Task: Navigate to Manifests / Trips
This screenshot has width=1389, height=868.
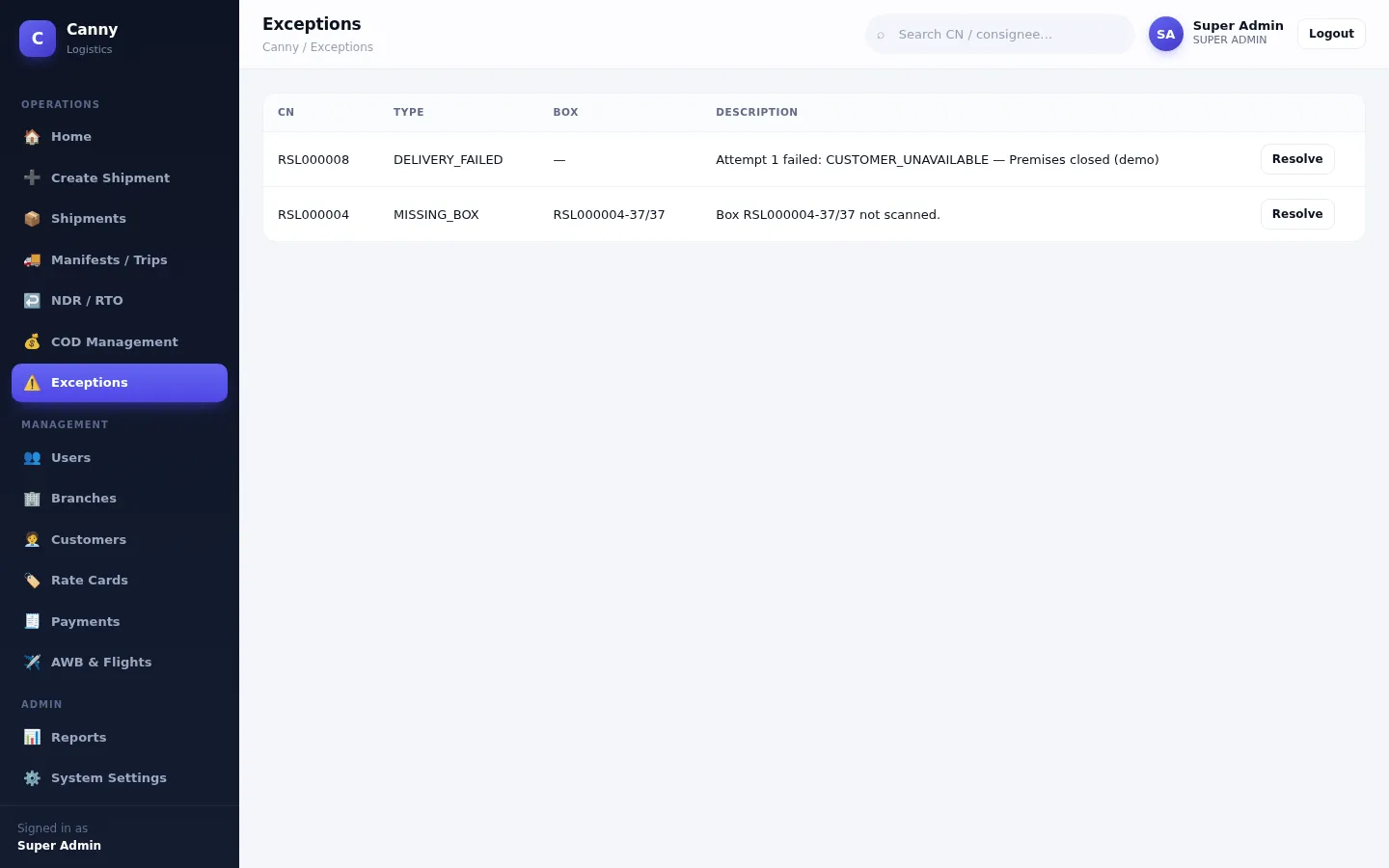Action: [x=120, y=259]
